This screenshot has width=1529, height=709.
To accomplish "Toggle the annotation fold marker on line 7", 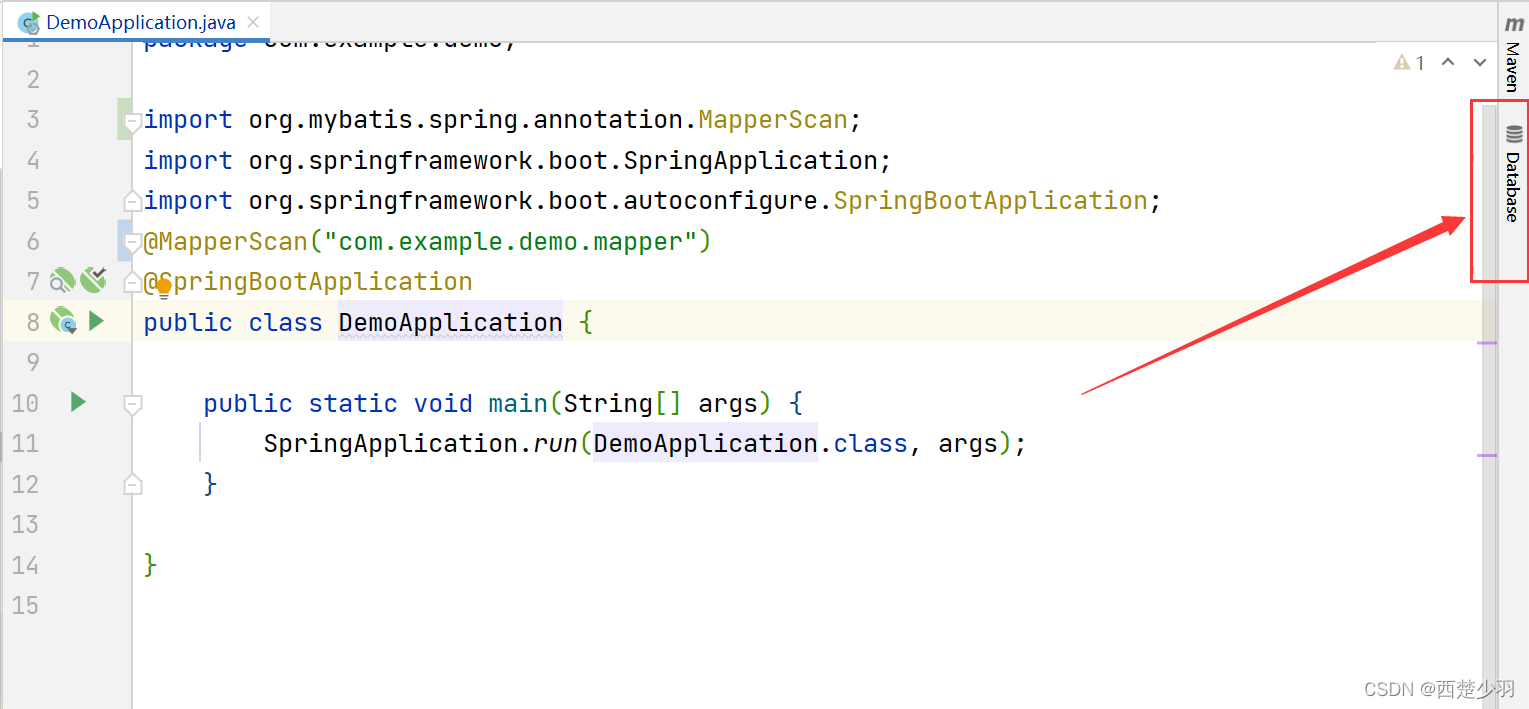I will tap(132, 284).
